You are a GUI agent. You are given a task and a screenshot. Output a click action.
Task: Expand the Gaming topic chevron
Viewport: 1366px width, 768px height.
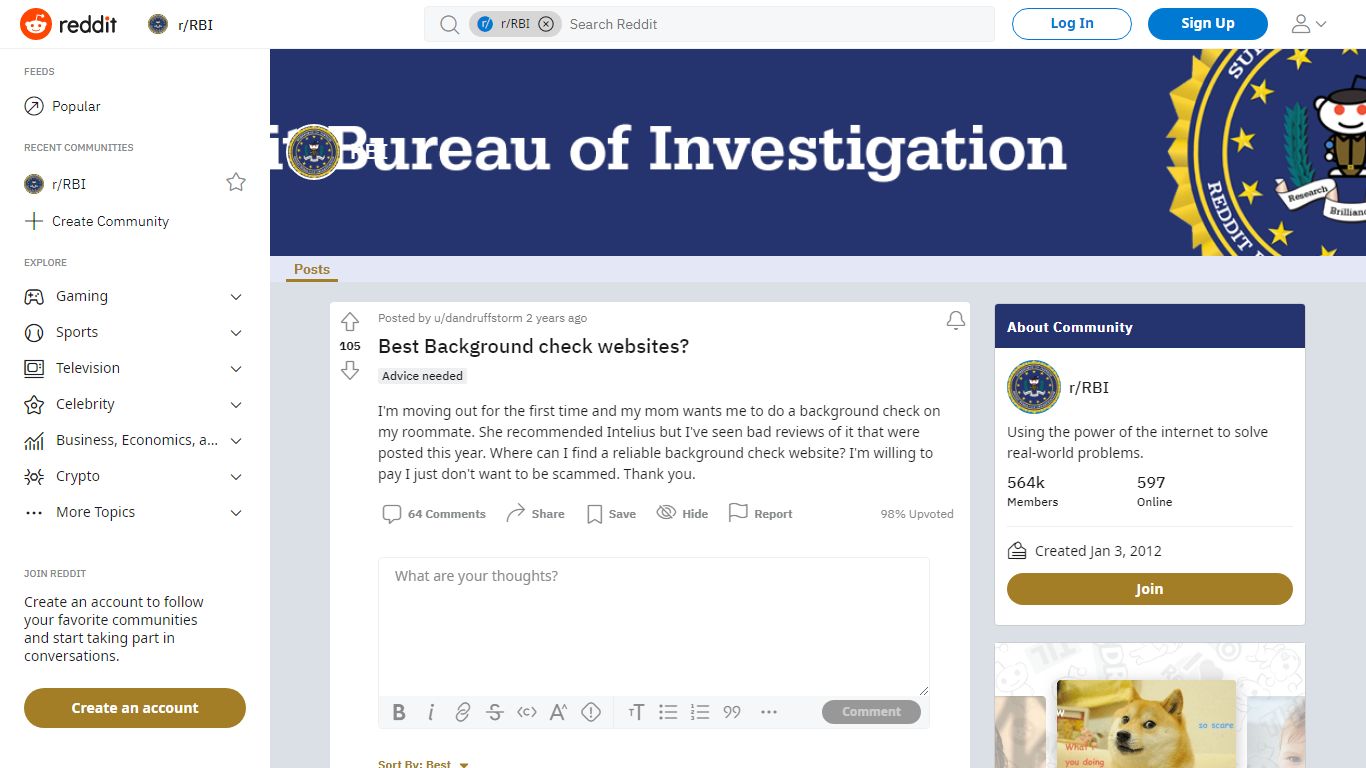[236, 297]
